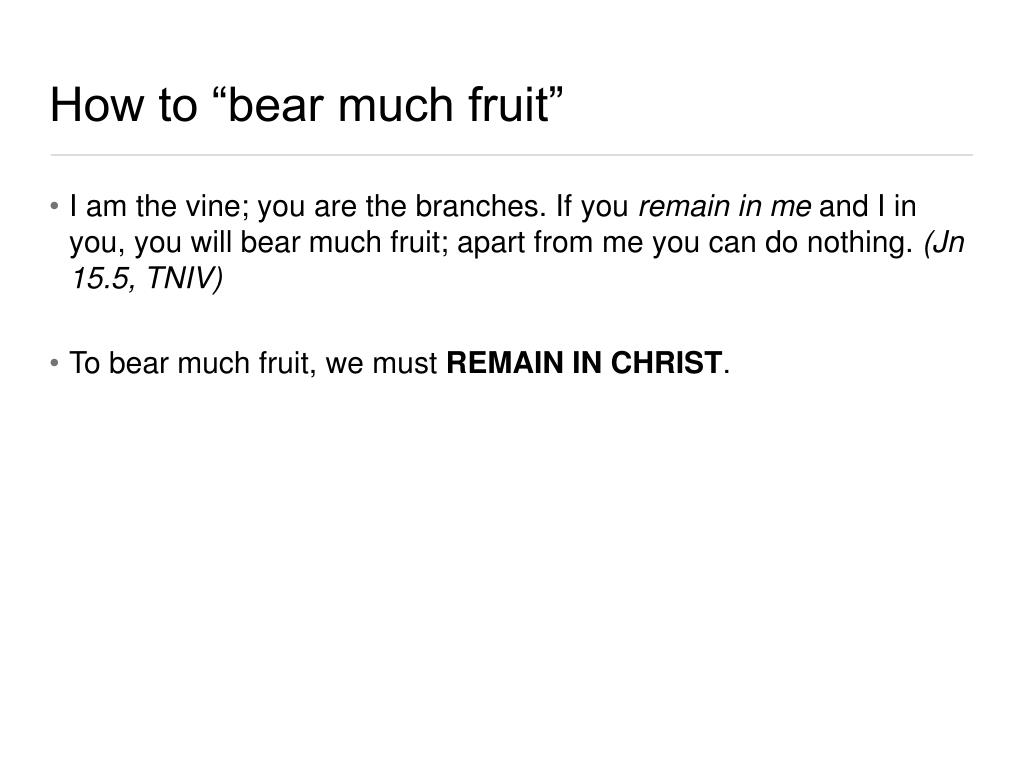The width and height of the screenshot is (1024, 768).
Task: Click the second bullet point marker
Action: [x=54, y=363]
